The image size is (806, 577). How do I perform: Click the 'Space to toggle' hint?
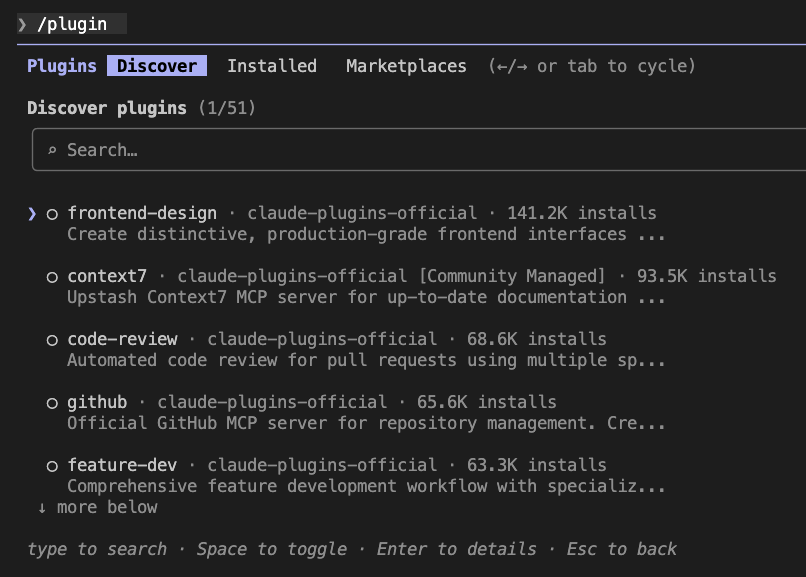coord(272,549)
